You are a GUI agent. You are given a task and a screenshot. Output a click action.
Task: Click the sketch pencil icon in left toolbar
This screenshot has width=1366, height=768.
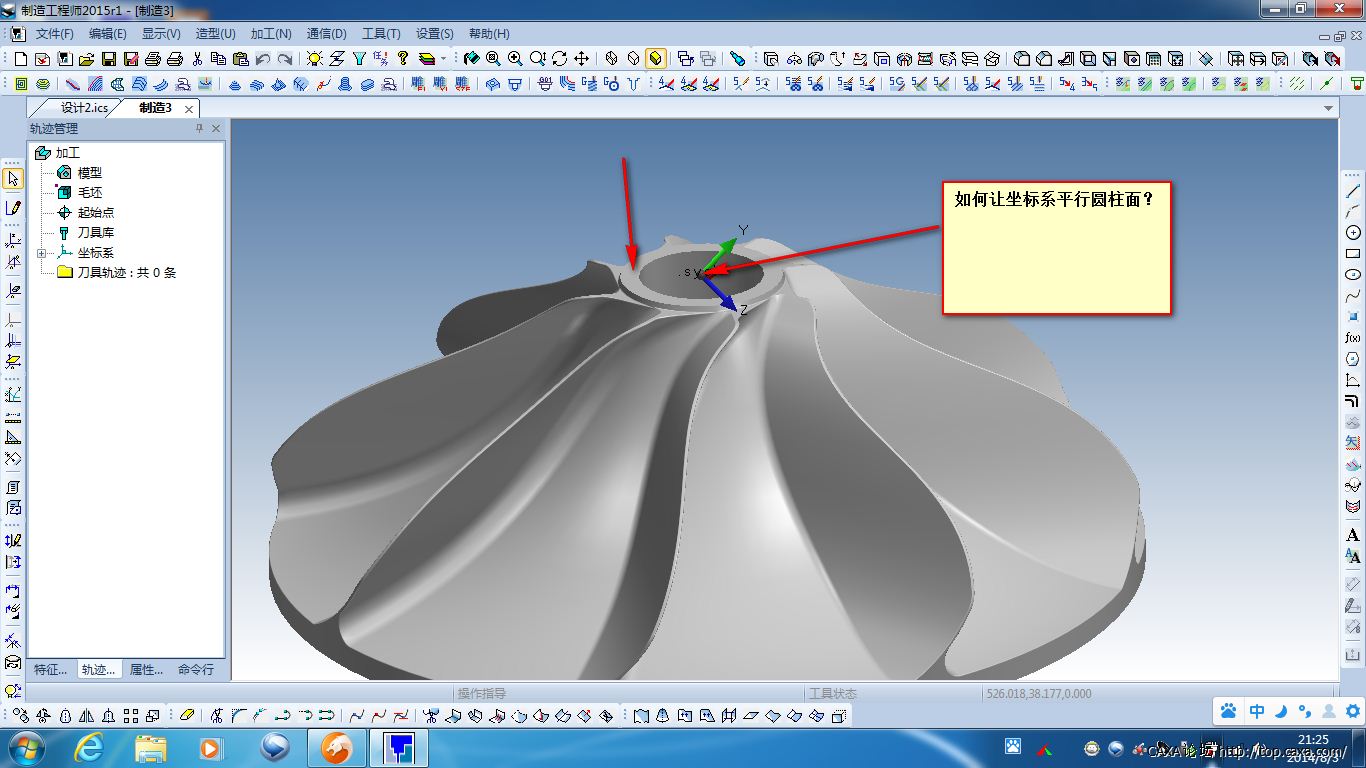(x=13, y=208)
